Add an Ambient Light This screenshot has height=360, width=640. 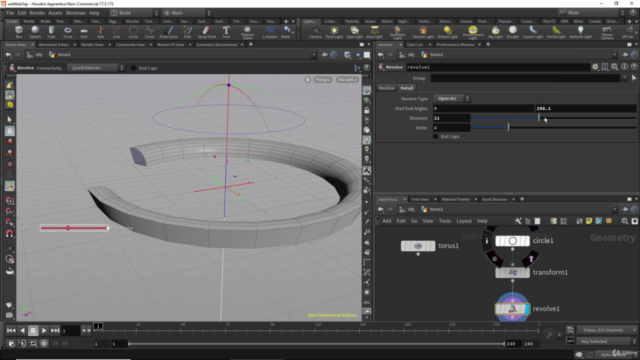(580, 32)
